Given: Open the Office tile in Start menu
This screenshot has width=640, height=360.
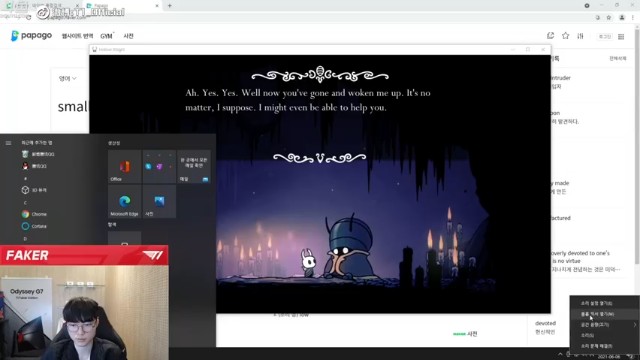Looking at the screenshot, I should (x=124, y=167).
